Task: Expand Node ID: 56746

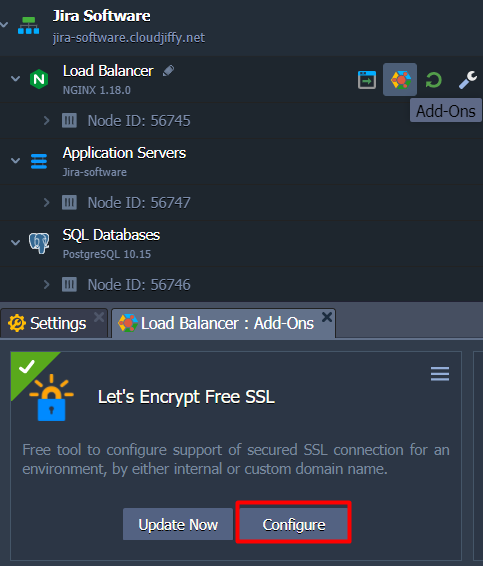Action: [46, 284]
